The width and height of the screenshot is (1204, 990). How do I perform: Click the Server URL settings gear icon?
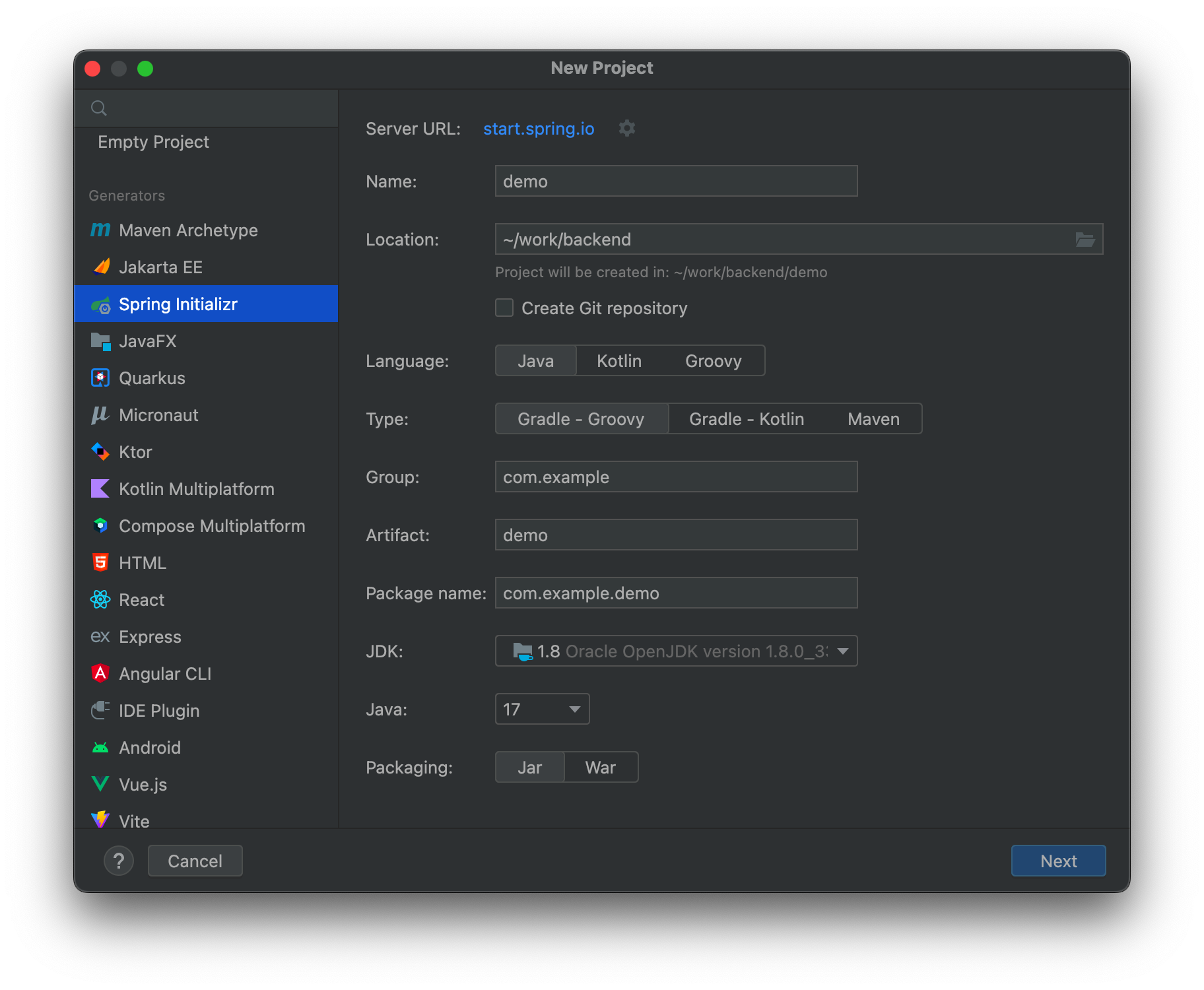pos(626,128)
